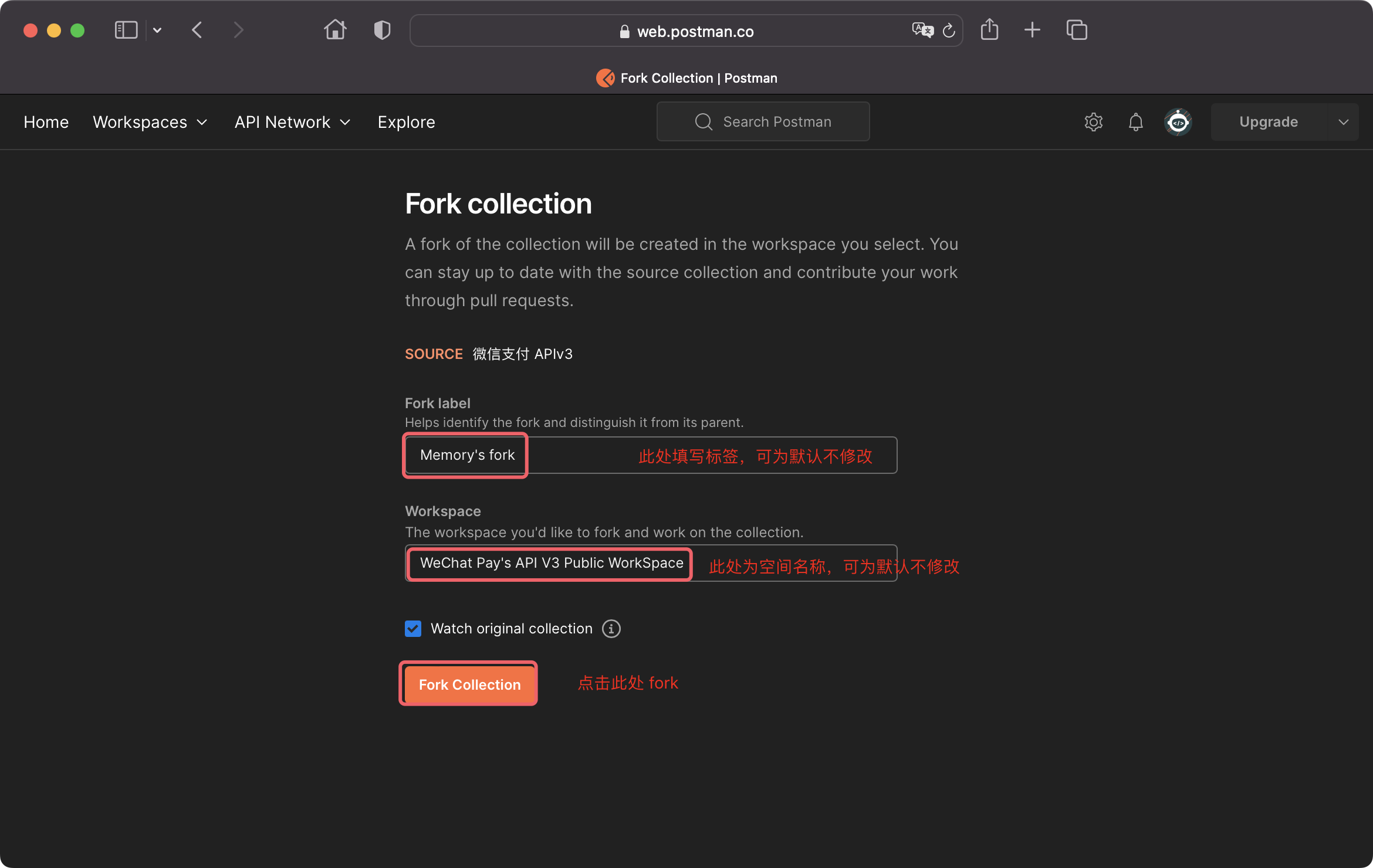Click the translate icon in address bar
The image size is (1373, 868).
pyautogui.click(x=922, y=30)
